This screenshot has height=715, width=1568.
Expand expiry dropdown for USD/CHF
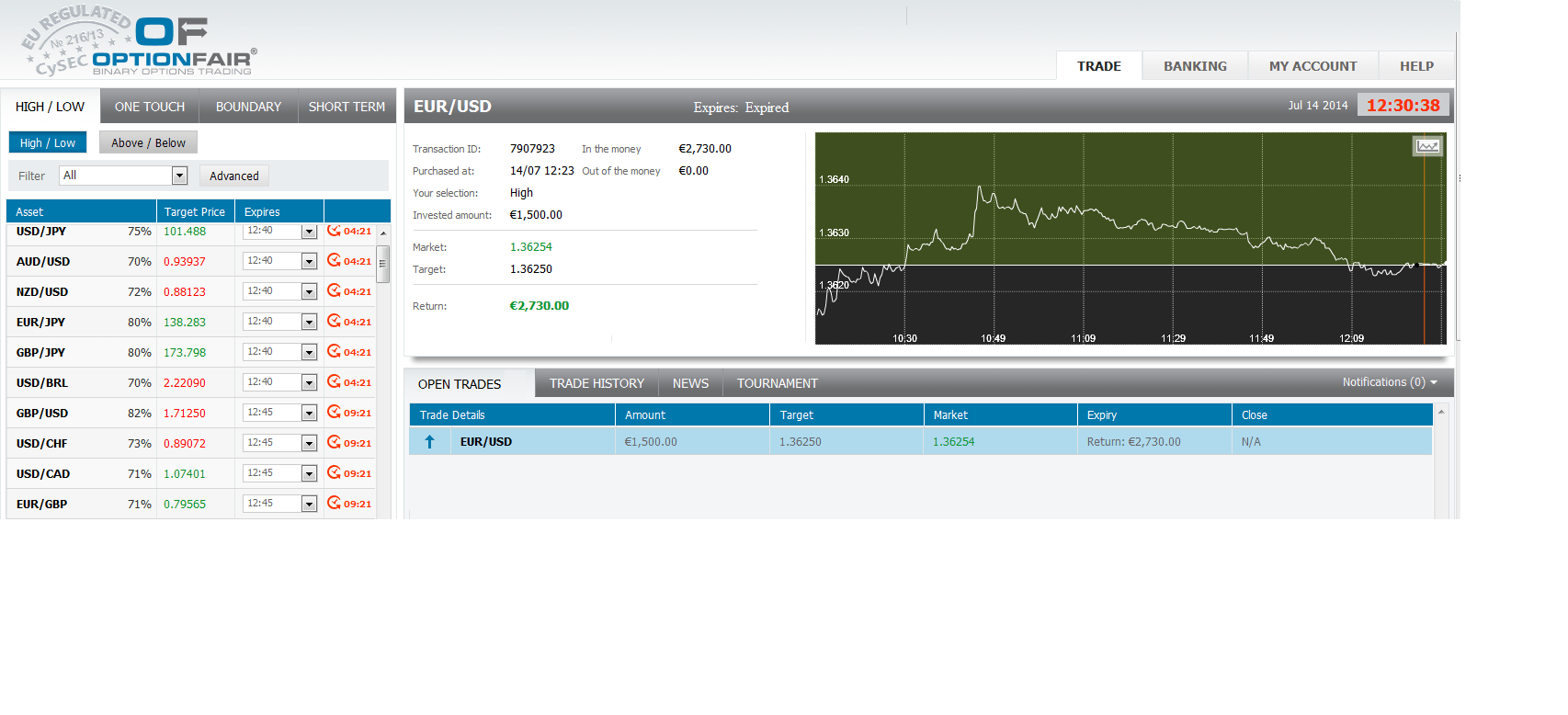(x=309, y=444)
